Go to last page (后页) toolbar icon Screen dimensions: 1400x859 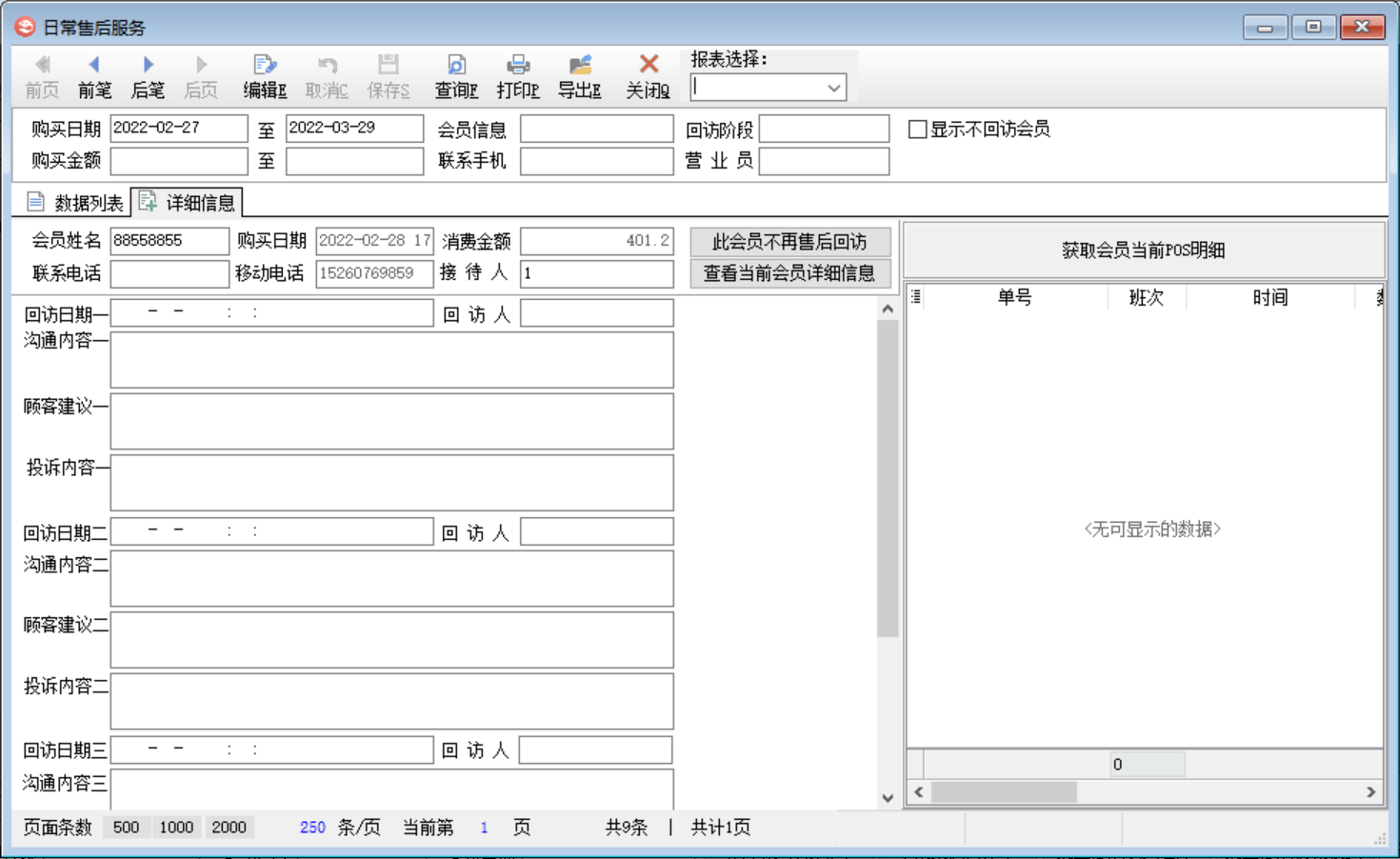coord(201,65)
